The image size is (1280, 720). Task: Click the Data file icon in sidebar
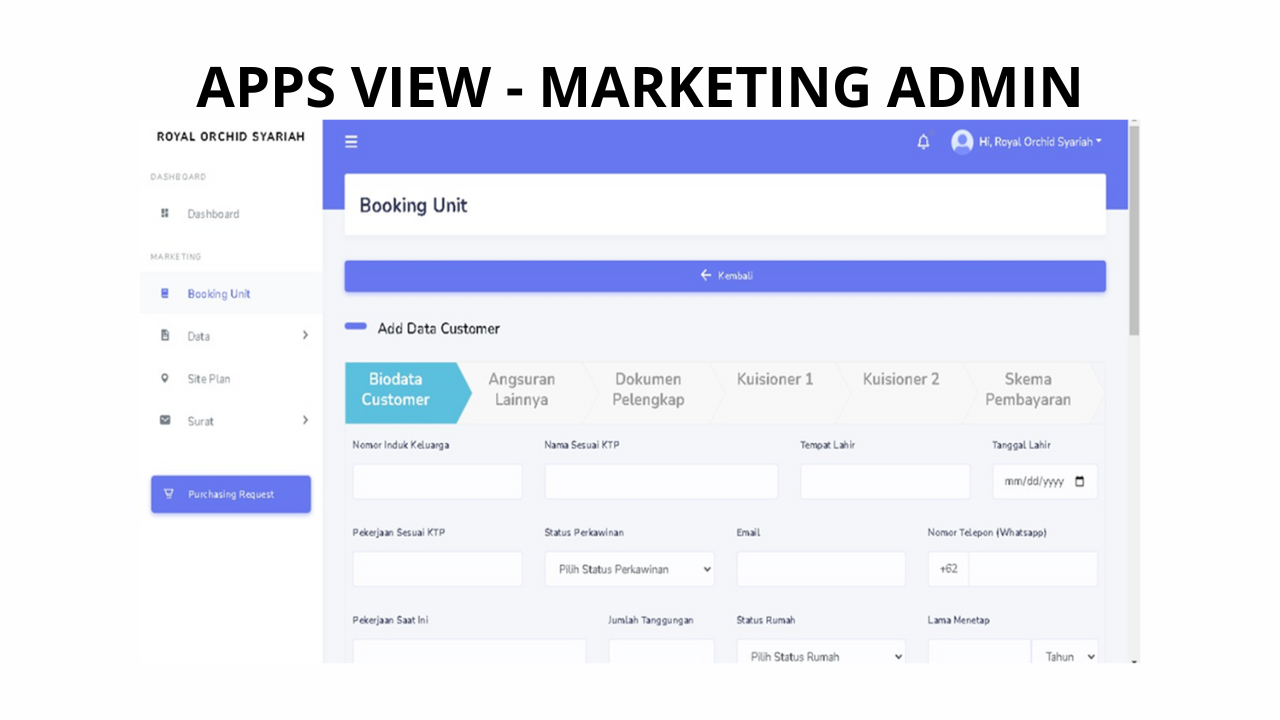point(165,336)
